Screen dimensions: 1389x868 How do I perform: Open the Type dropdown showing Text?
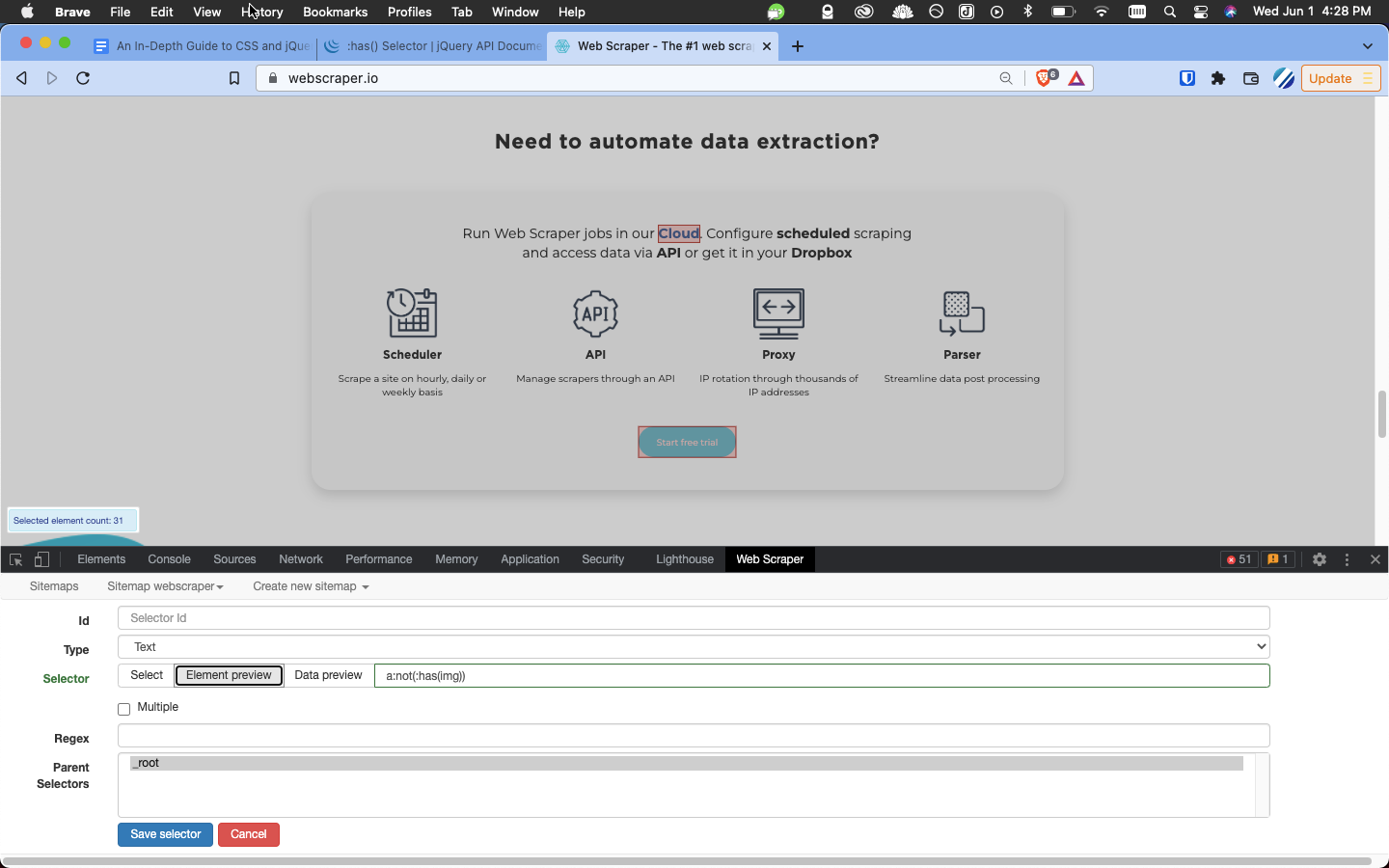(694, 647)
